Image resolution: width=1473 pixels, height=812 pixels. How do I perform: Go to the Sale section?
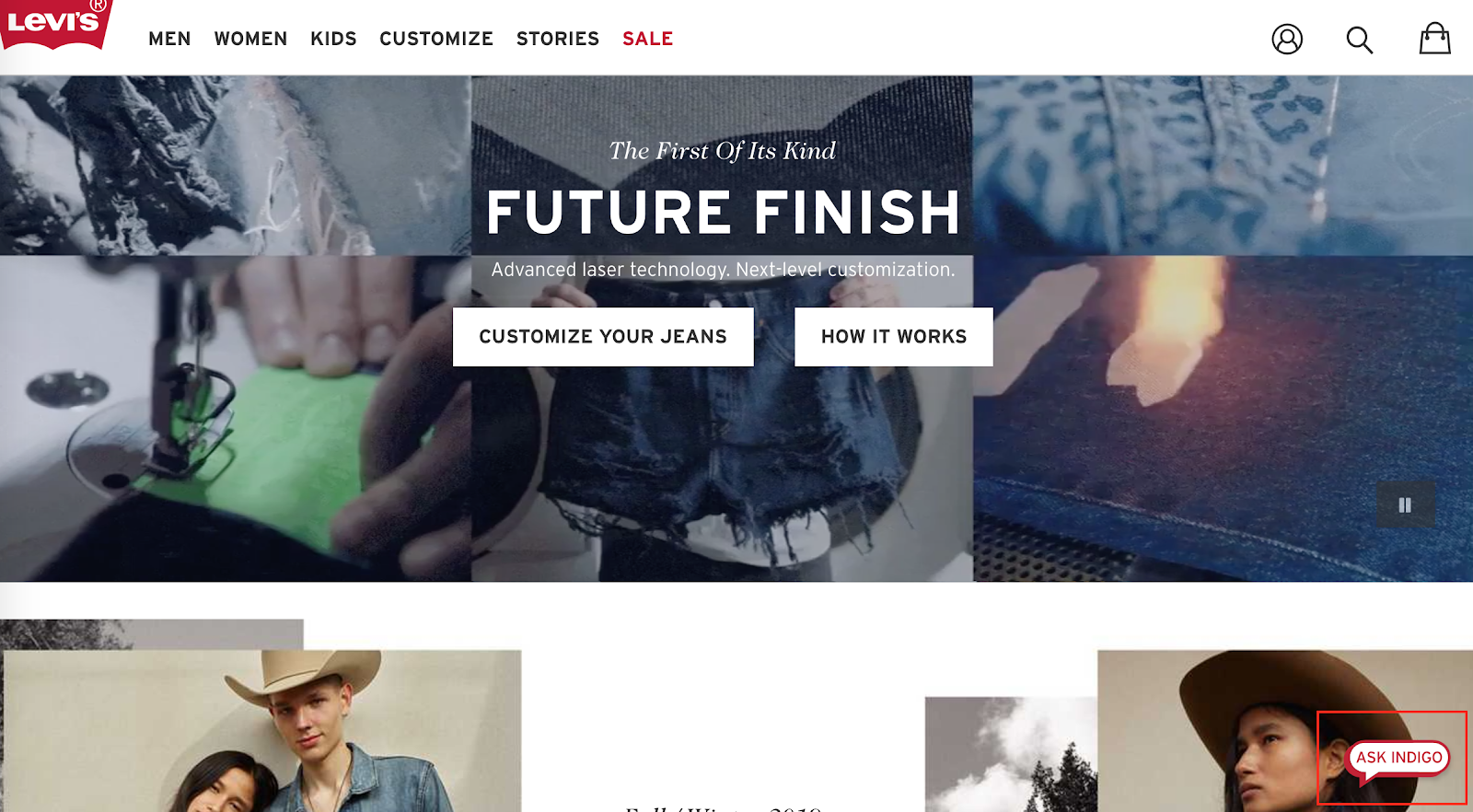(x=648, y=39)
